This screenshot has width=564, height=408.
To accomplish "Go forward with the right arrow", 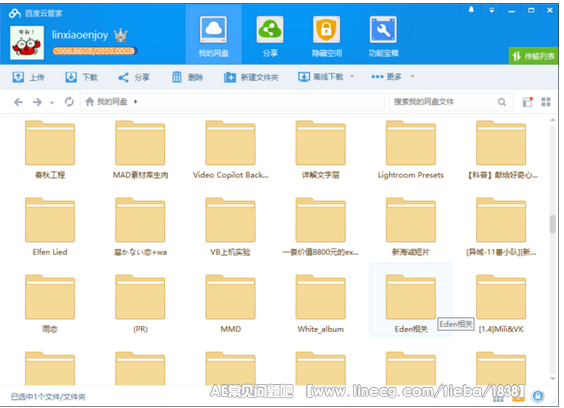I will tap(37, 102).
